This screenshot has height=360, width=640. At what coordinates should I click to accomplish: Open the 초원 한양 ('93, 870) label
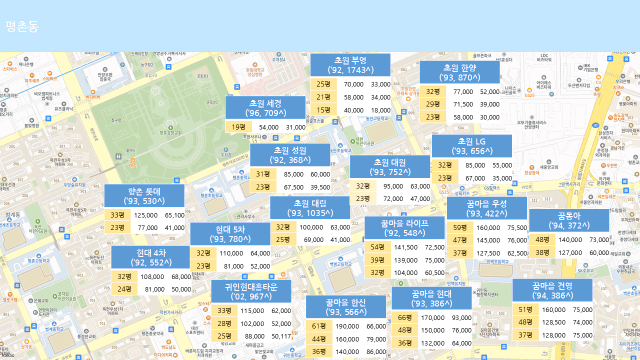click(460, 72)
